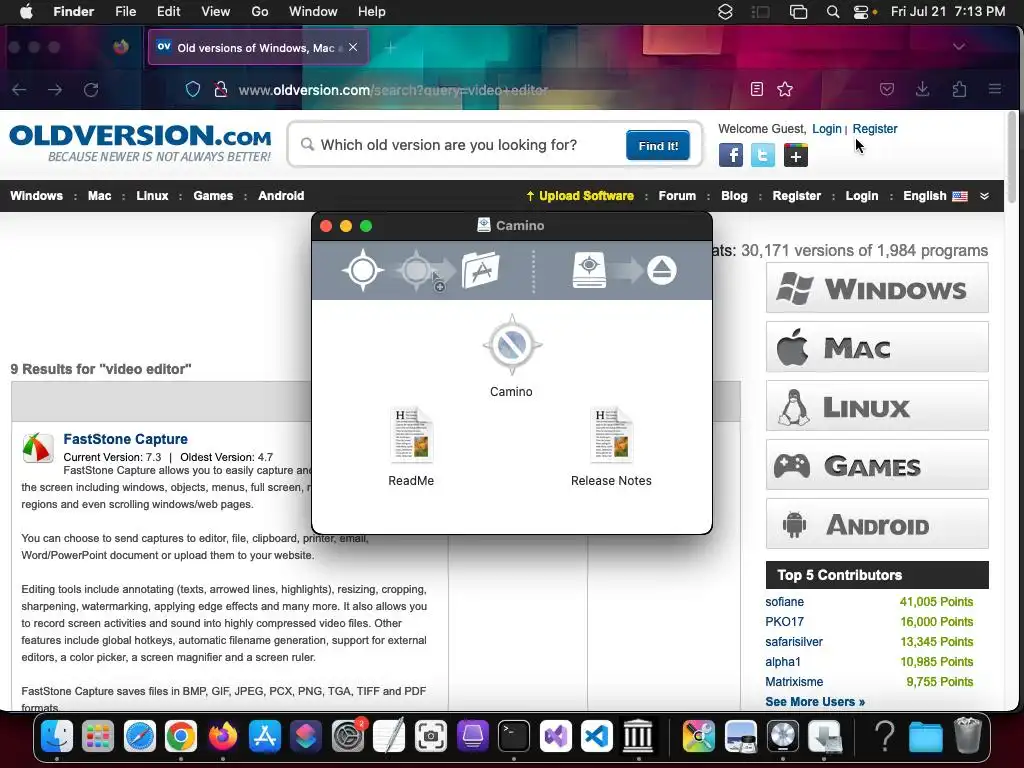Click the Find It! search button

pos(658,146)
